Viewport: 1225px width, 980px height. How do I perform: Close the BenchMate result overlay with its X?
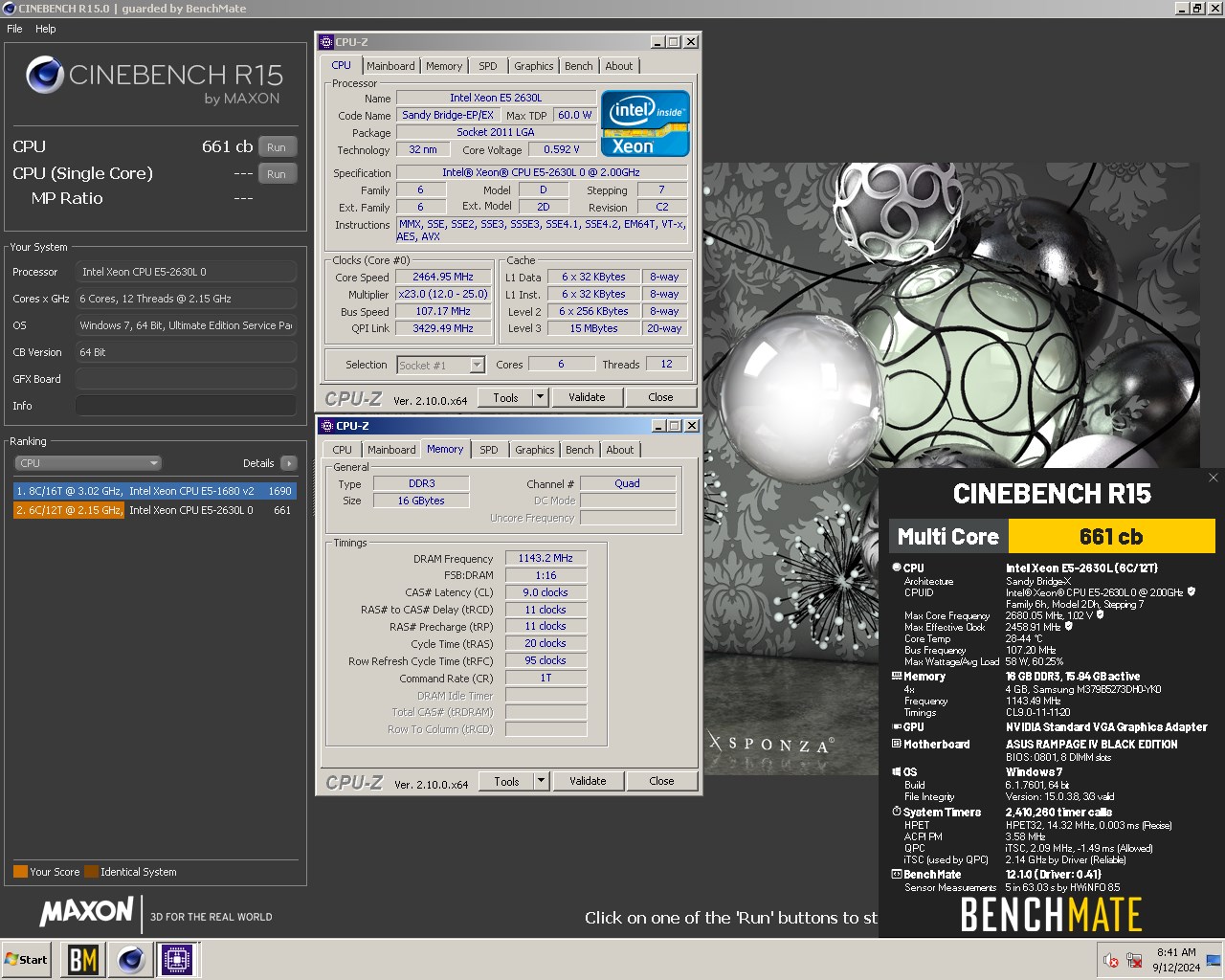click(x=1214, y=478)
